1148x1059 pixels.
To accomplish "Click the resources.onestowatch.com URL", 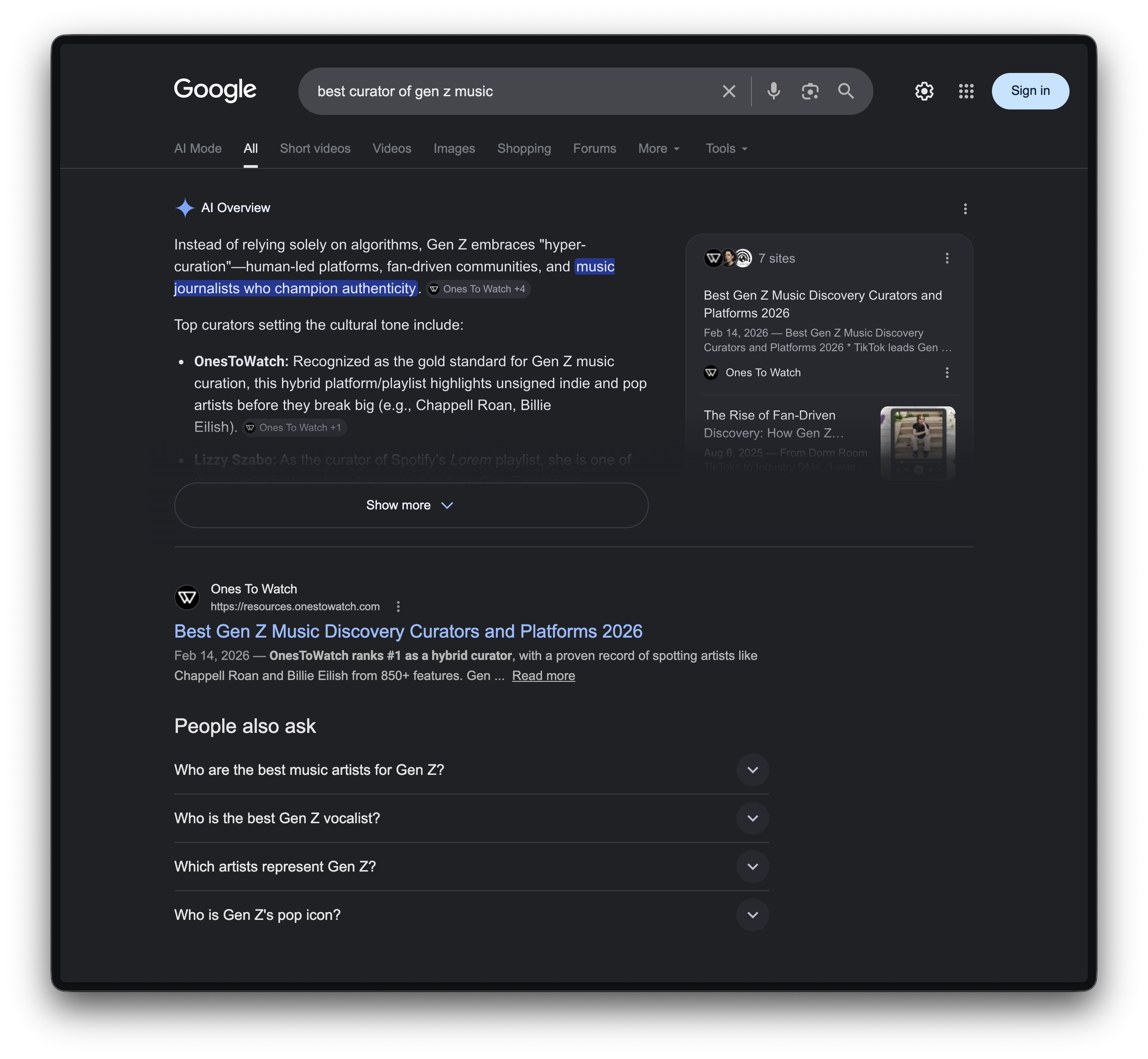I will click(x=295, y=606).
